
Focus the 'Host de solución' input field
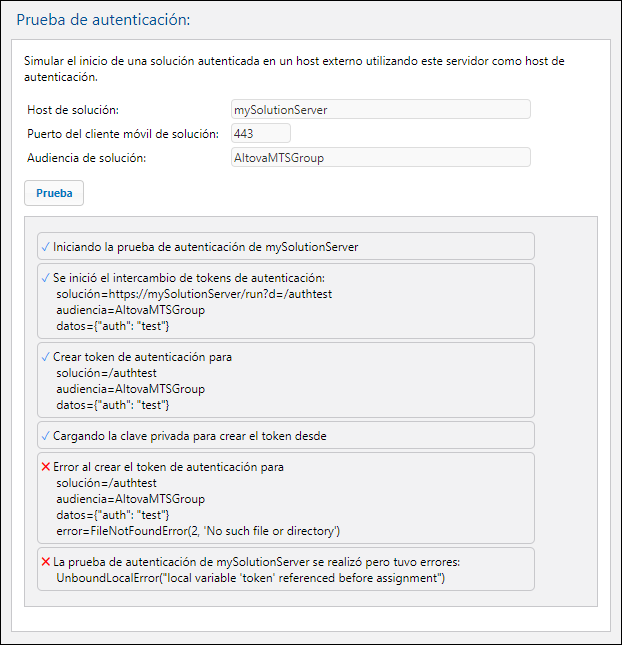click(380, 109)
